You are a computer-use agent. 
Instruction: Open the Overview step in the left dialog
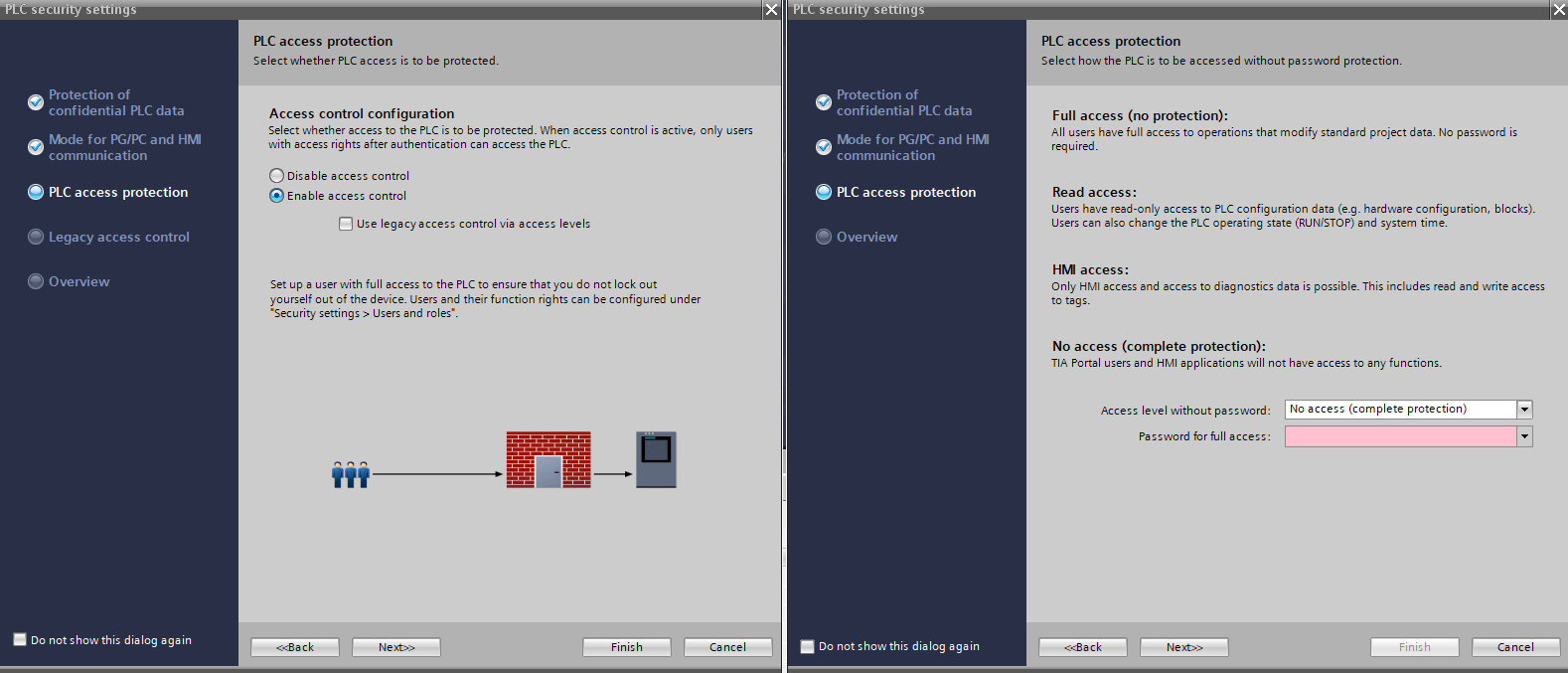78,281
